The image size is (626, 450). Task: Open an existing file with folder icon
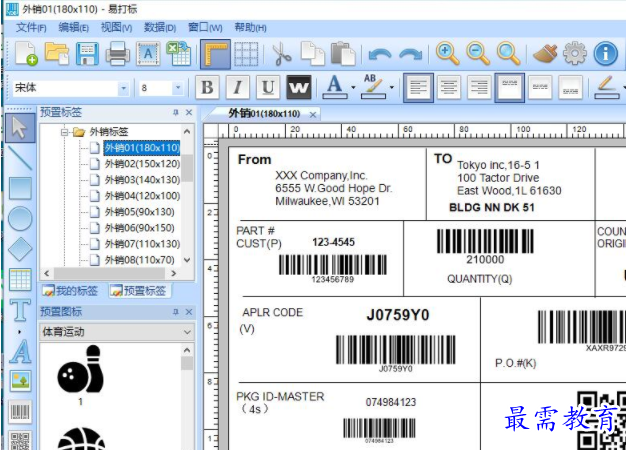[x=56, y=54]
